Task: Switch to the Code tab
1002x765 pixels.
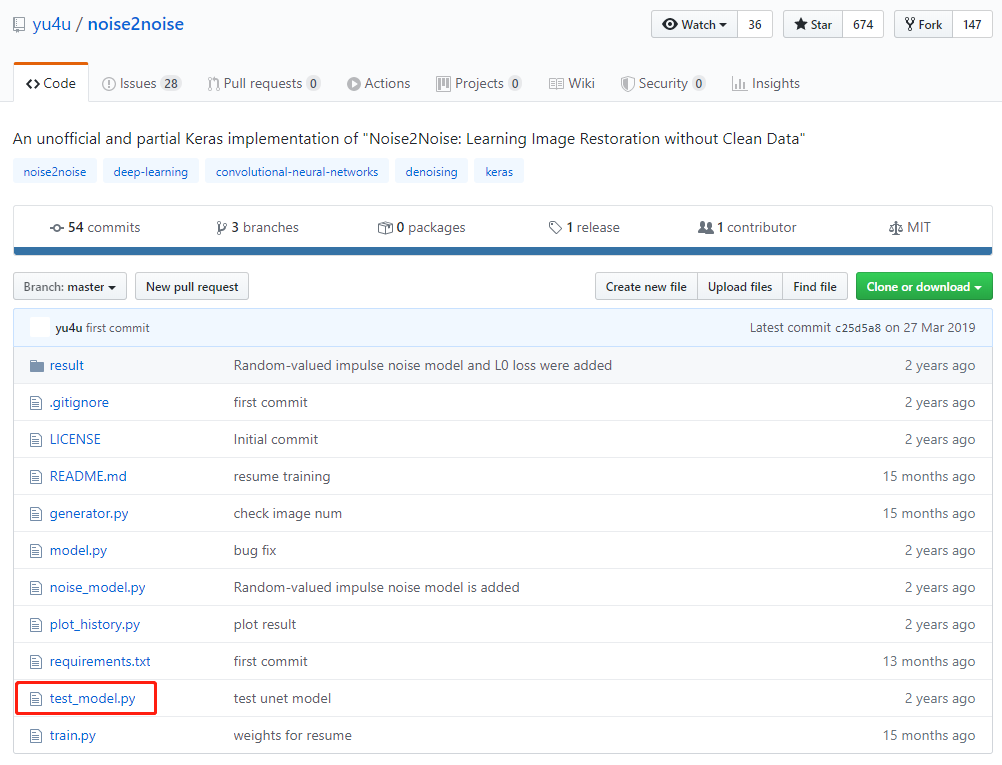Action: point(51,84)
